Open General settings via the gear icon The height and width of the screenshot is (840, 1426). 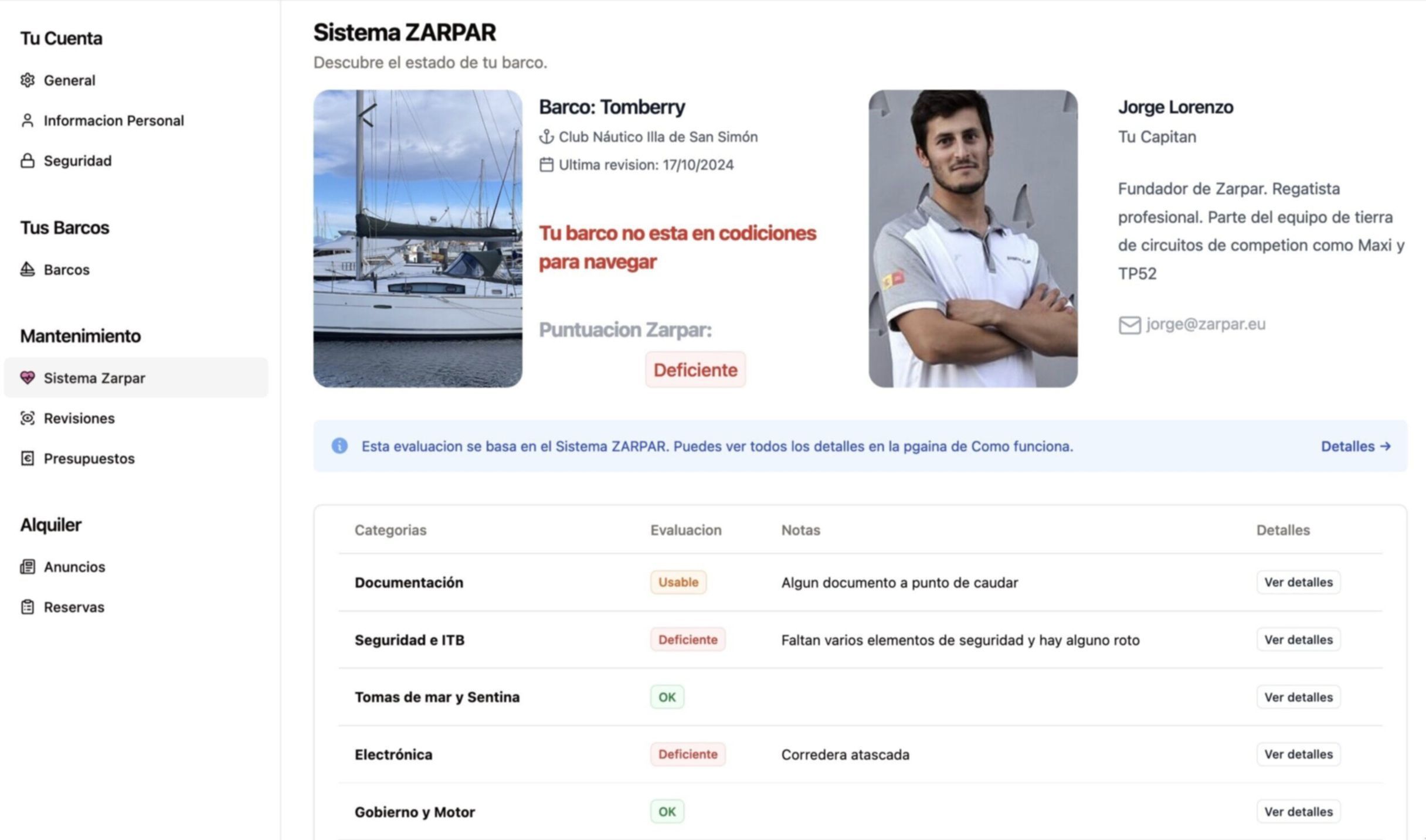(27, 80)
